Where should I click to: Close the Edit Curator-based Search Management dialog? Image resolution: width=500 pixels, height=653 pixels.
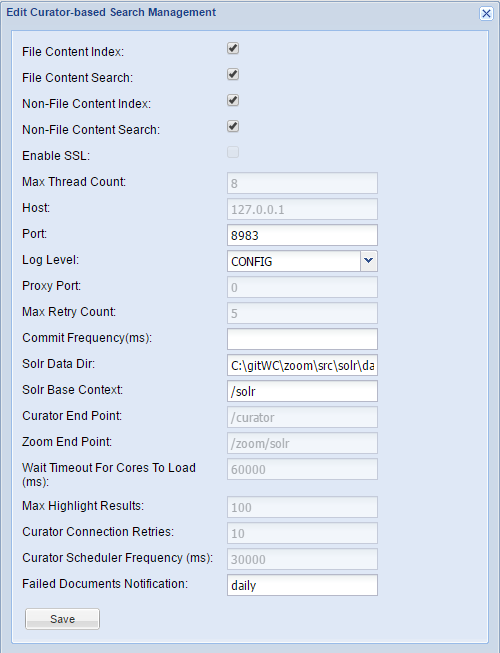[x=486, y=13]
